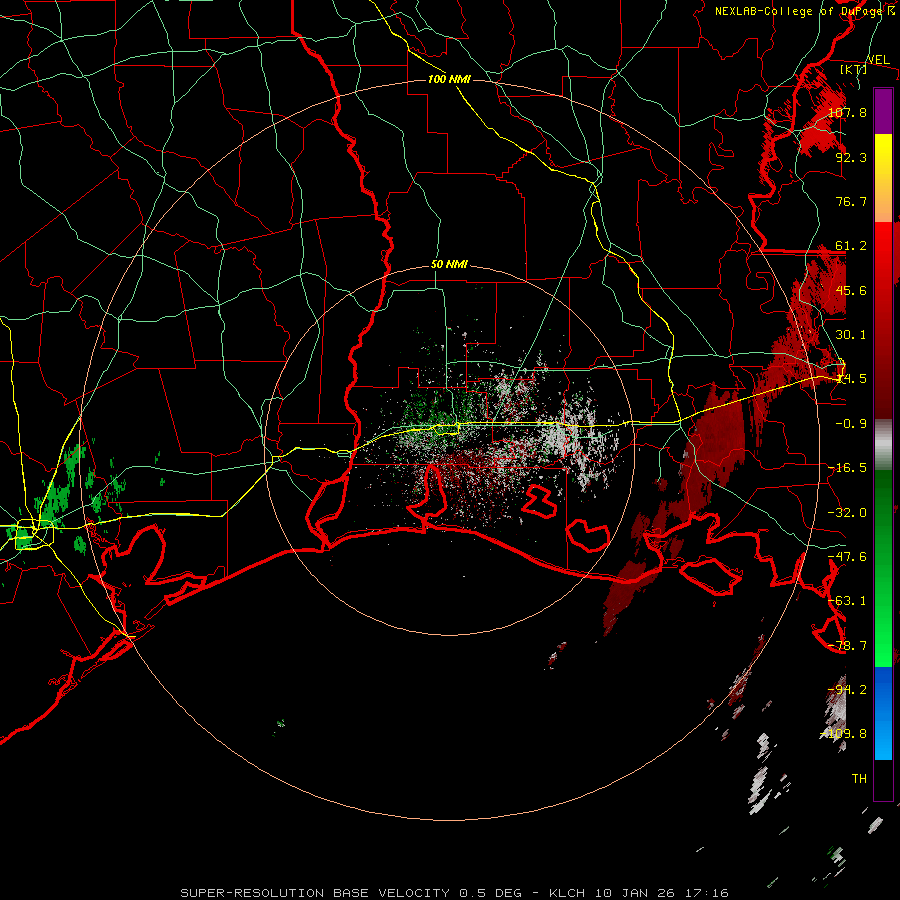Screen dimensions: 900x900
Task: Select the 61.2 legend value
Action: (x=851, y=246)
